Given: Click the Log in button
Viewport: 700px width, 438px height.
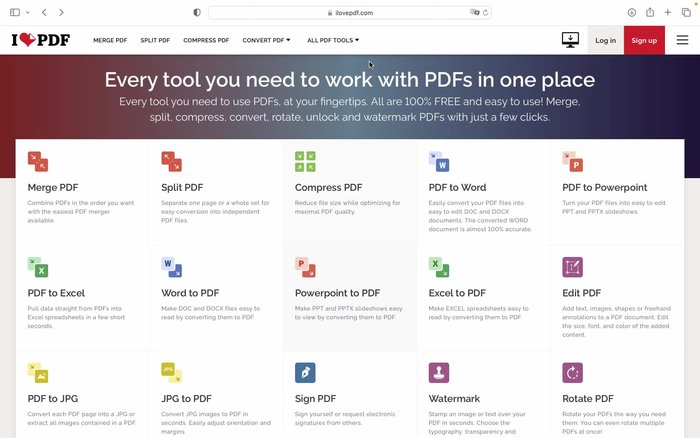Looking at the screenshot, I should (x=605, y=40).
